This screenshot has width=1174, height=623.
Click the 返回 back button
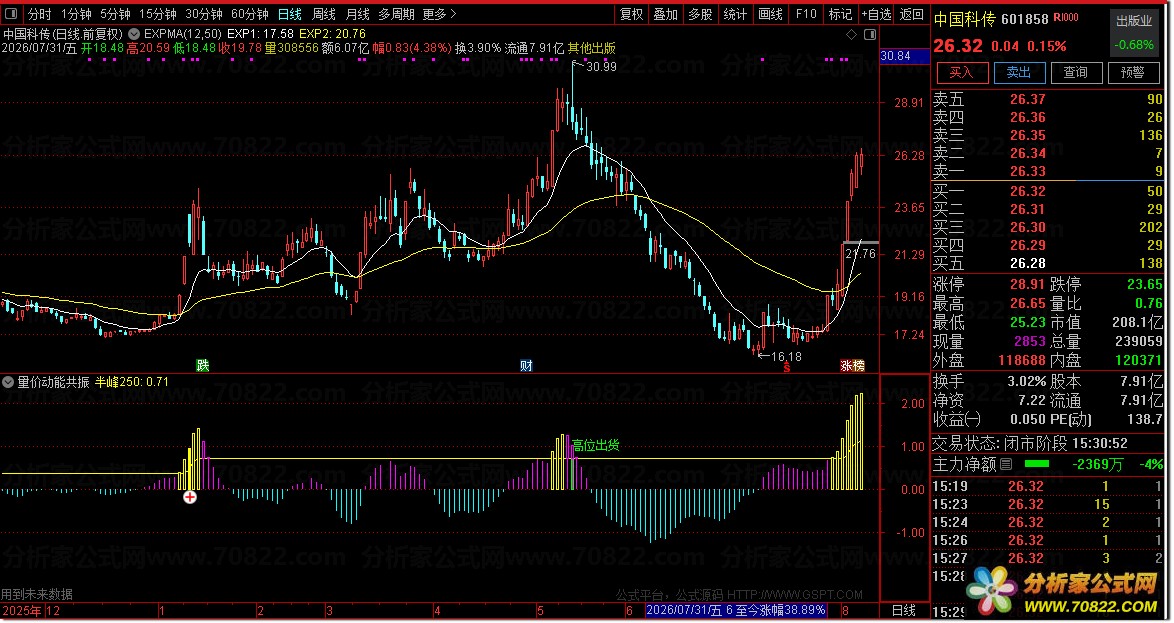(x=911, y=13)
